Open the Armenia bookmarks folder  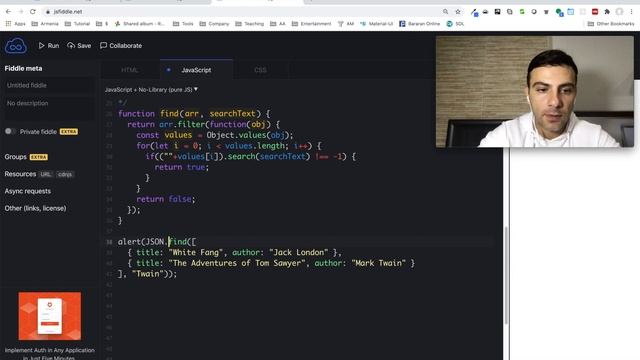click(45, 24)
